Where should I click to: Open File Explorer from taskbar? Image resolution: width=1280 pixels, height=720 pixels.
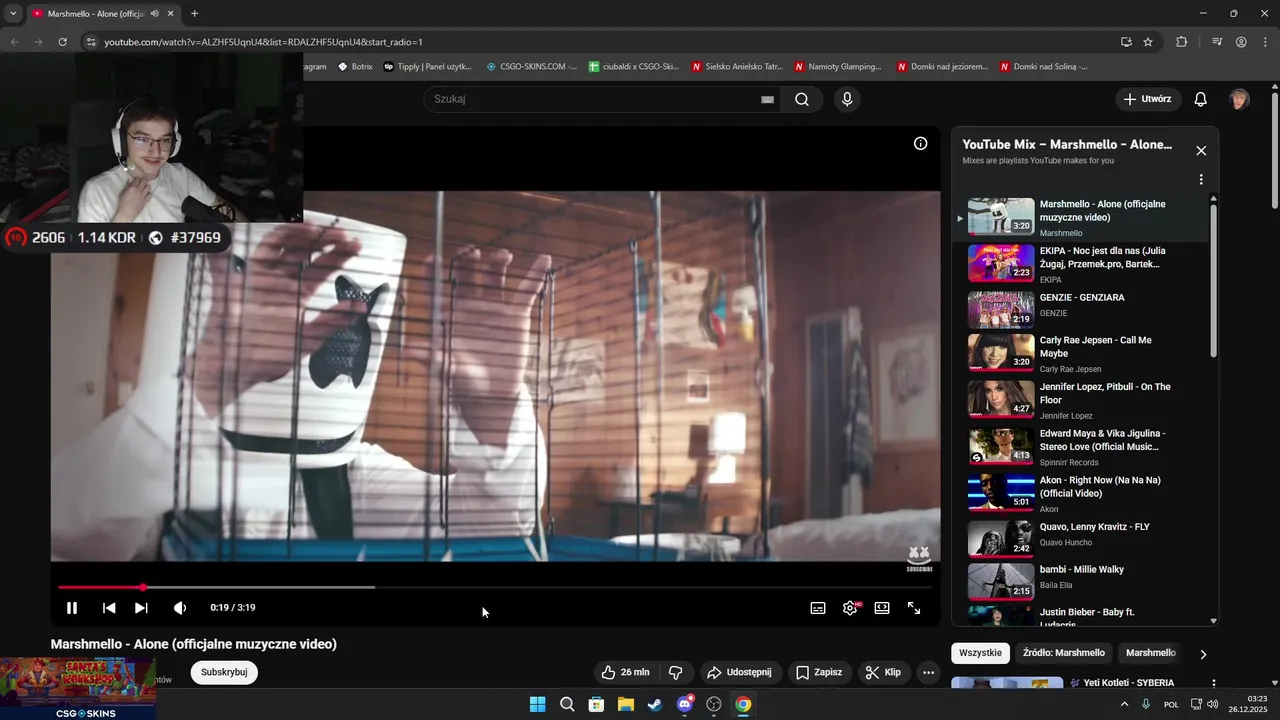pos(626,704)
